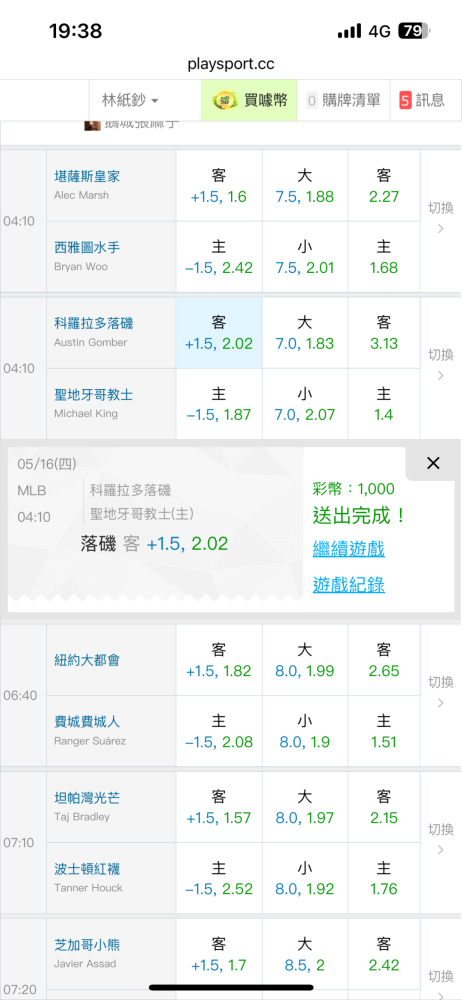Toggle 大 7.5, 1.88 over pick
462x1000 pixels.
click(305, 186)
